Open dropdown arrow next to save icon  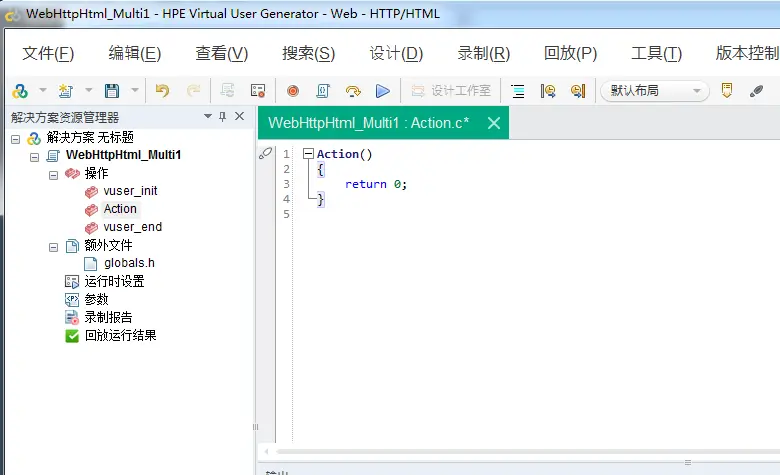(135, 91)
